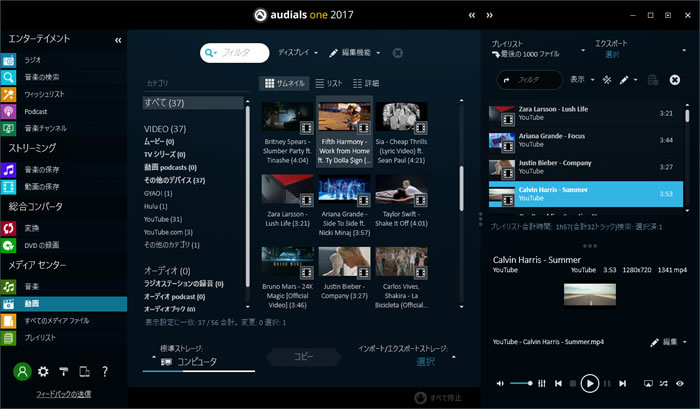Skip to the next track
Screen dimensions: 700x409
623,383
